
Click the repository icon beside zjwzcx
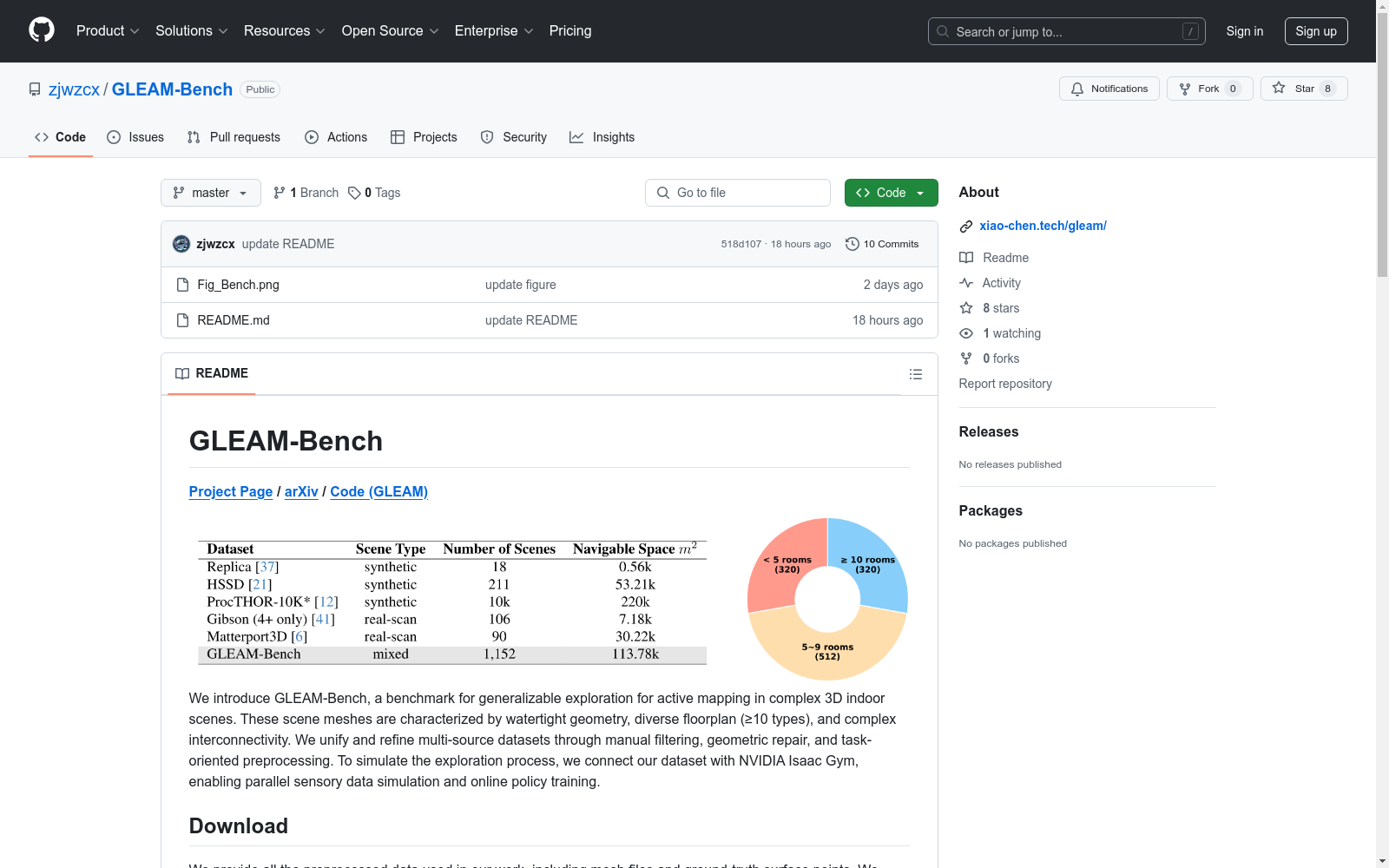pyautogui.click(x=35, y=89)
